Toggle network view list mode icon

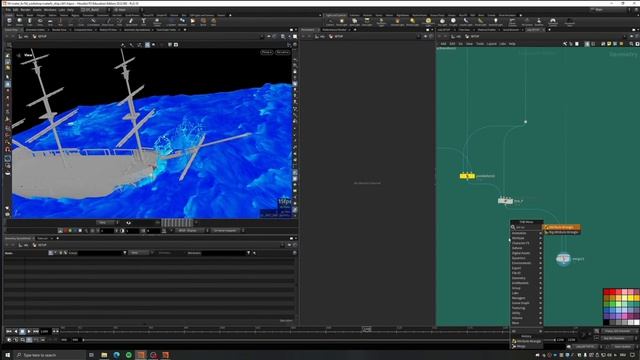coord(577,44)
